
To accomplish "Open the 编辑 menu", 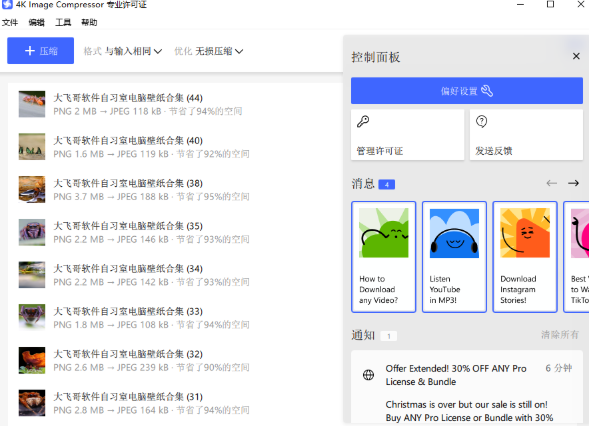I will [x=36, y=23].
